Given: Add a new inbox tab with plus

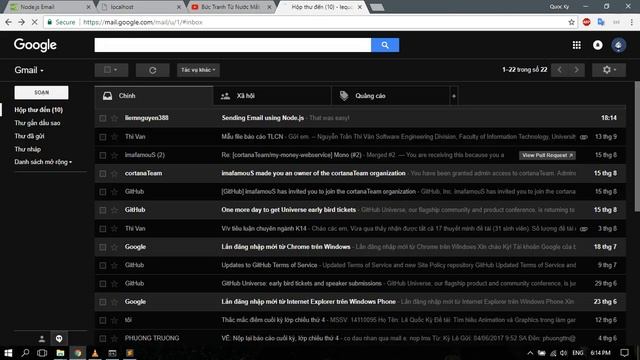Looking at the screenshot, I should (x=453, y=96).
